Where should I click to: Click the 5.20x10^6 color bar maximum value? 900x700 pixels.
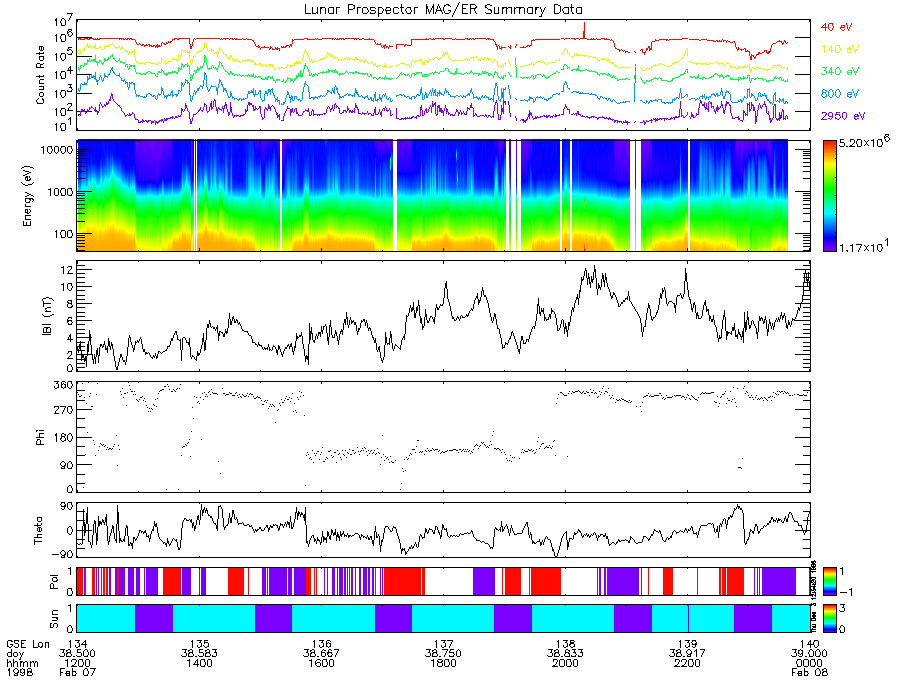tap(865, 142)
